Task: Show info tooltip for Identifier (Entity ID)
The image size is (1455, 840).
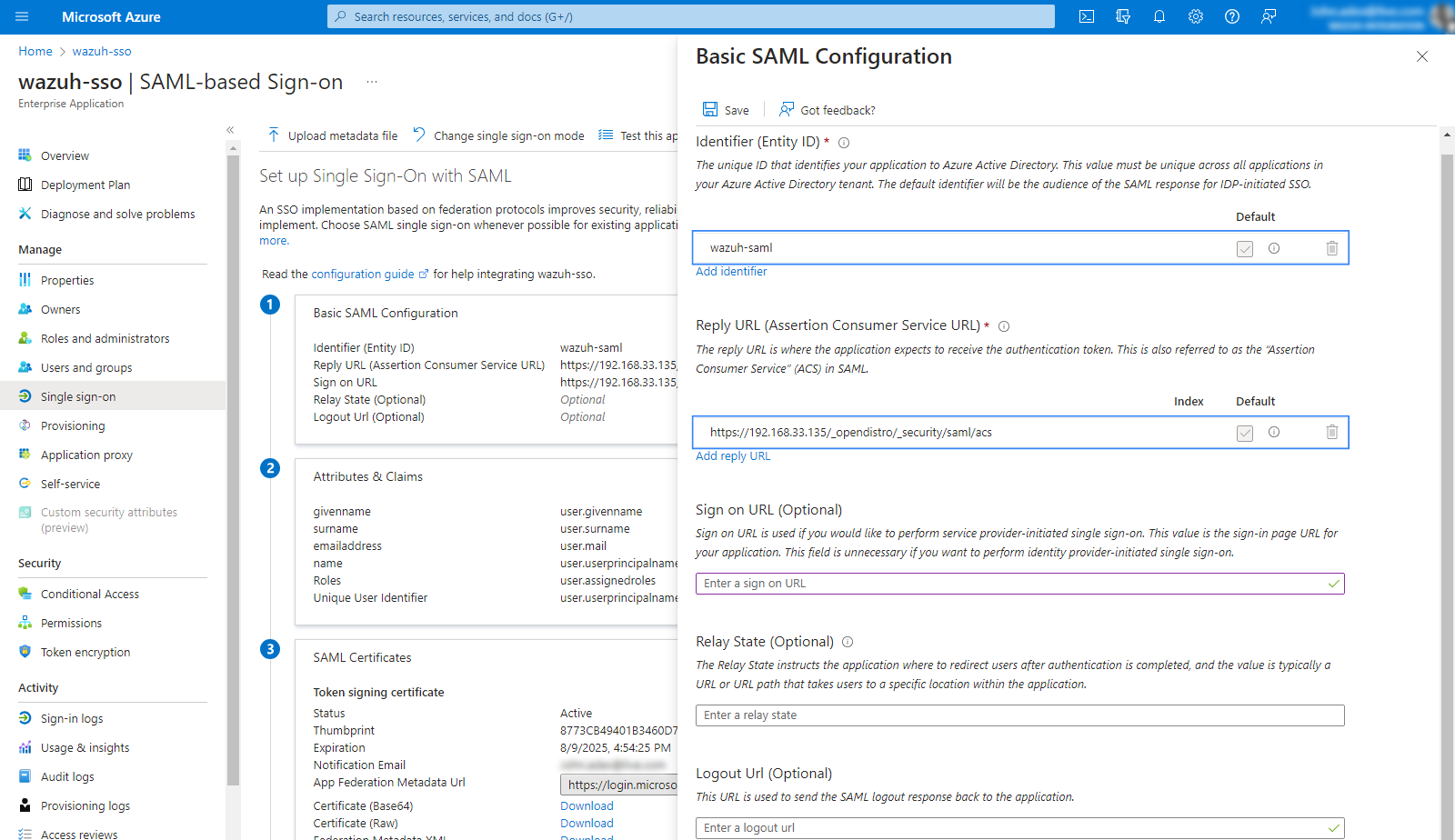Action: coord(844,143)
